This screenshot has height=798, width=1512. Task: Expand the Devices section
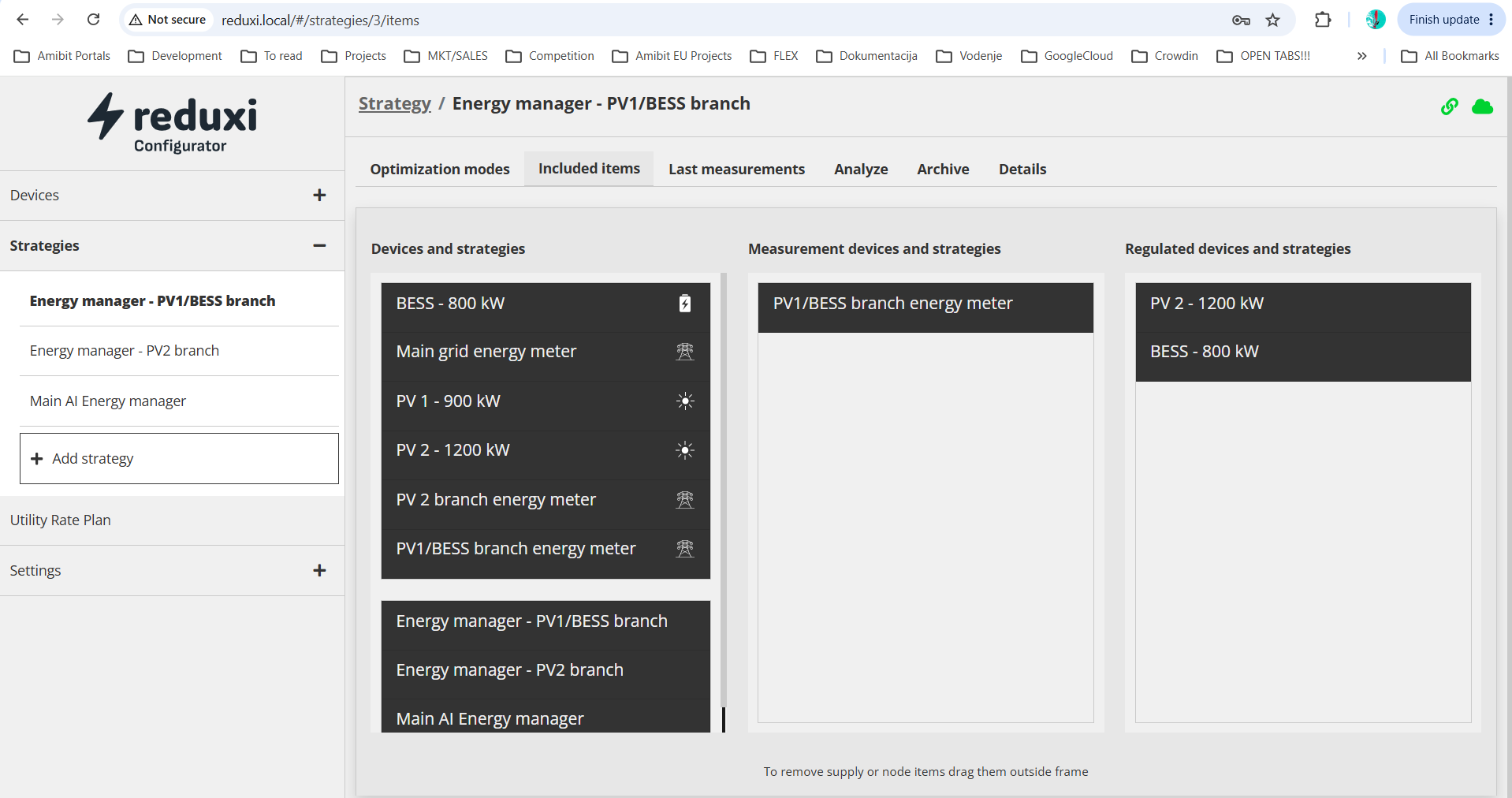(x=319, y=196)
